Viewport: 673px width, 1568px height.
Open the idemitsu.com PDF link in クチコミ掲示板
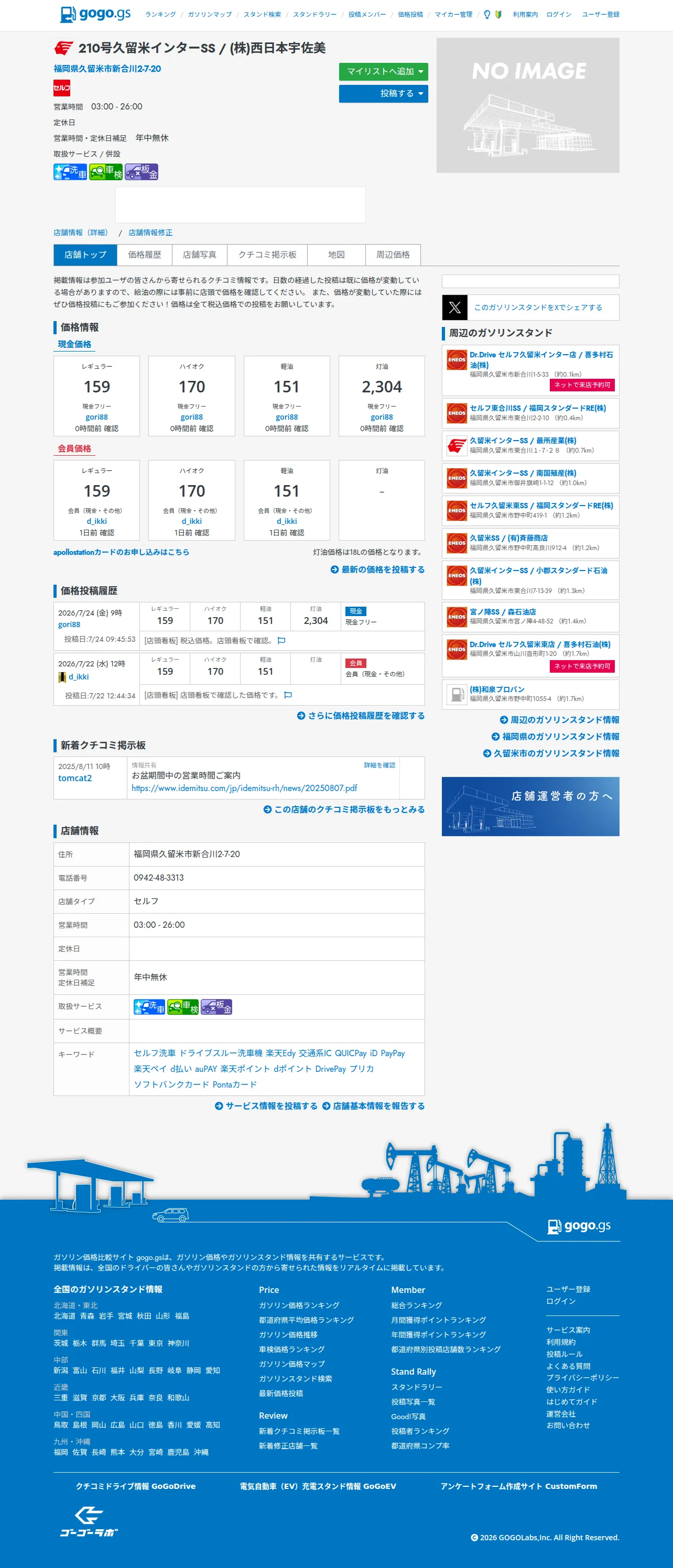(x=244, y=787)
